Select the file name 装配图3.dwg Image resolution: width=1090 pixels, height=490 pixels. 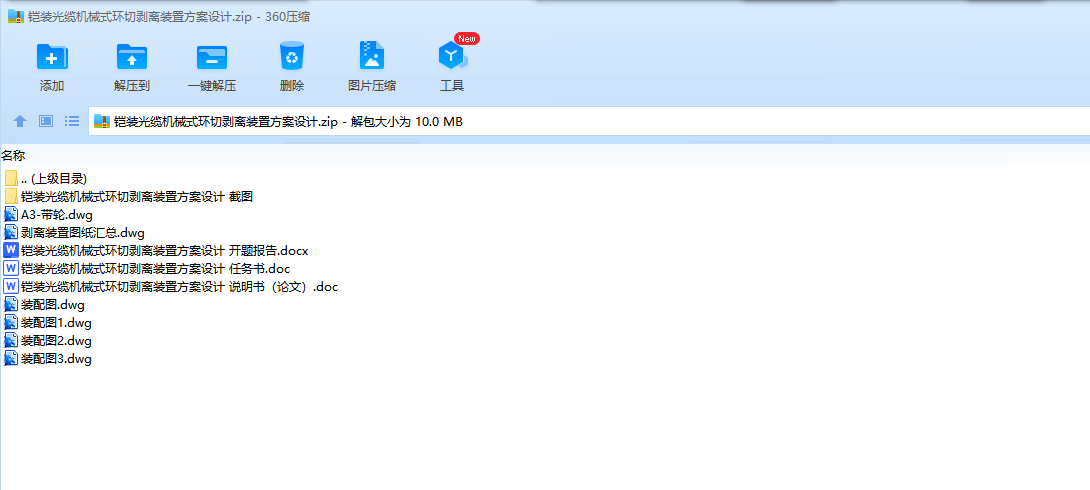click(56, 359)
